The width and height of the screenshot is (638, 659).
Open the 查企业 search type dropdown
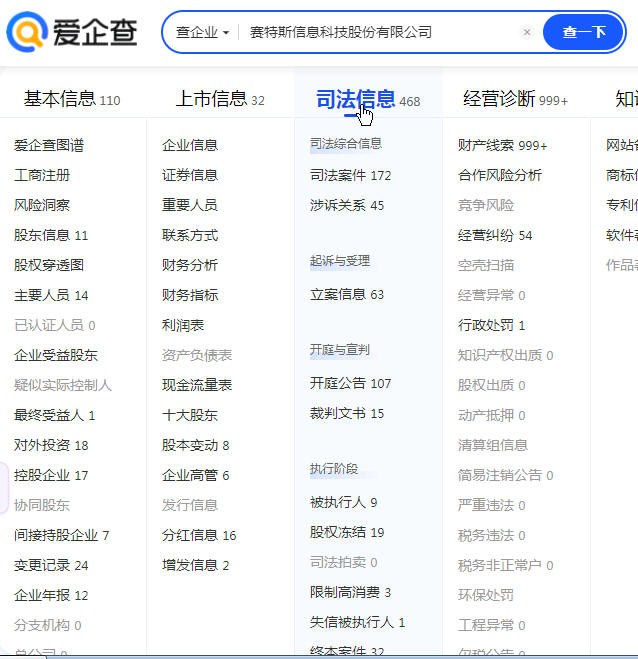(203, 32)
